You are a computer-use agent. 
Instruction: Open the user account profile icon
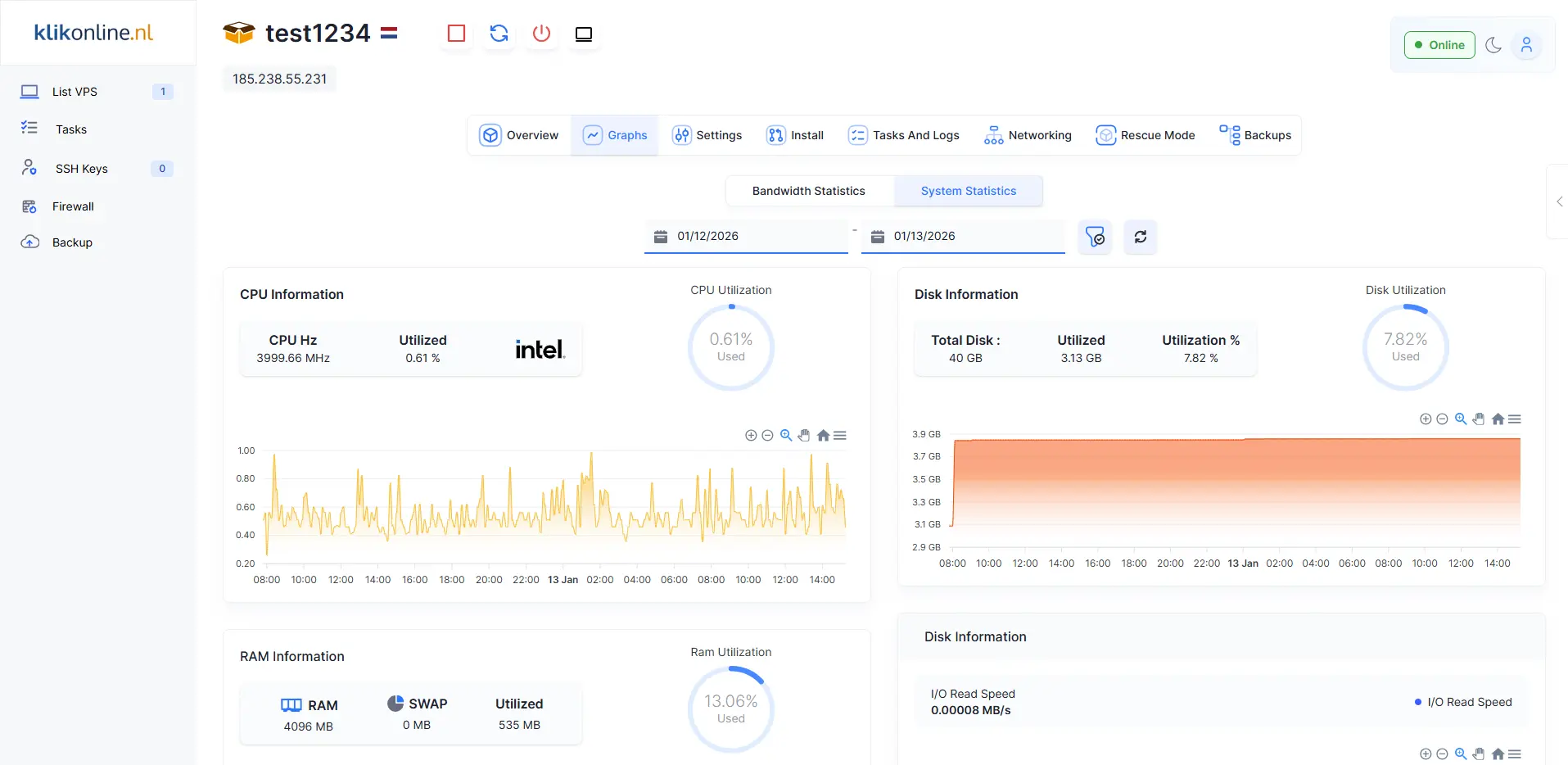(x=1526, y=45)
